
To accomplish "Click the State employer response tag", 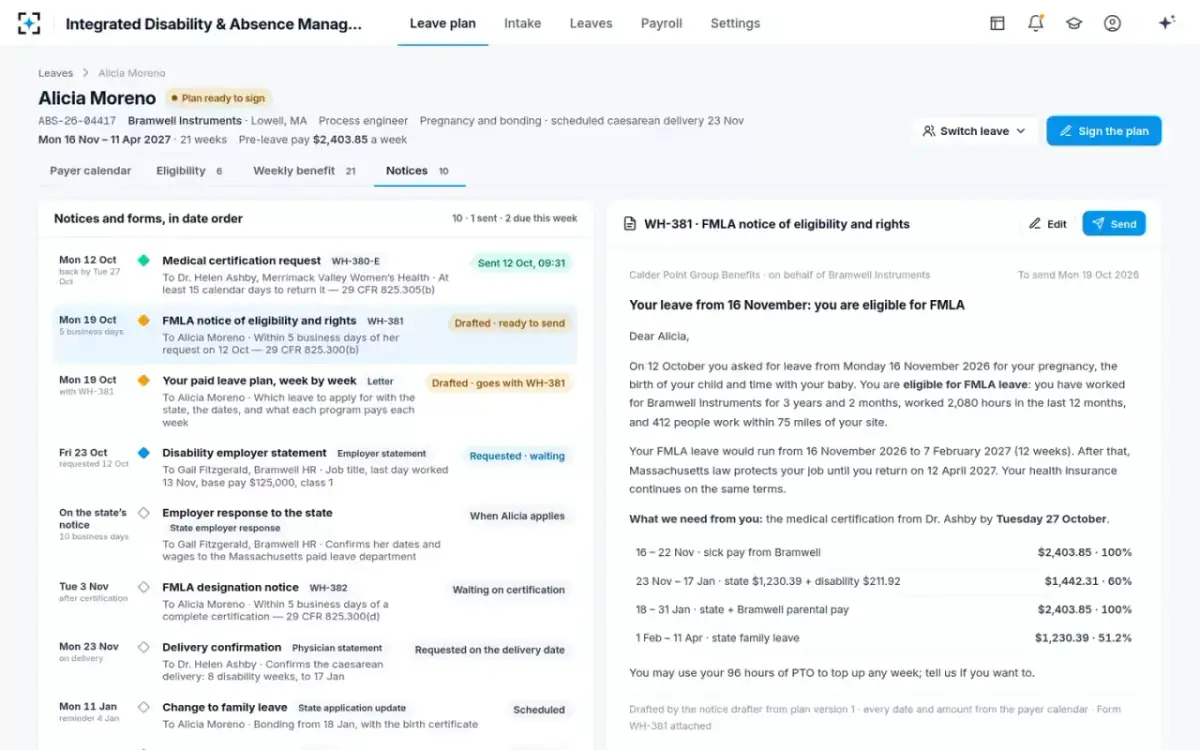I will point(225,528).
